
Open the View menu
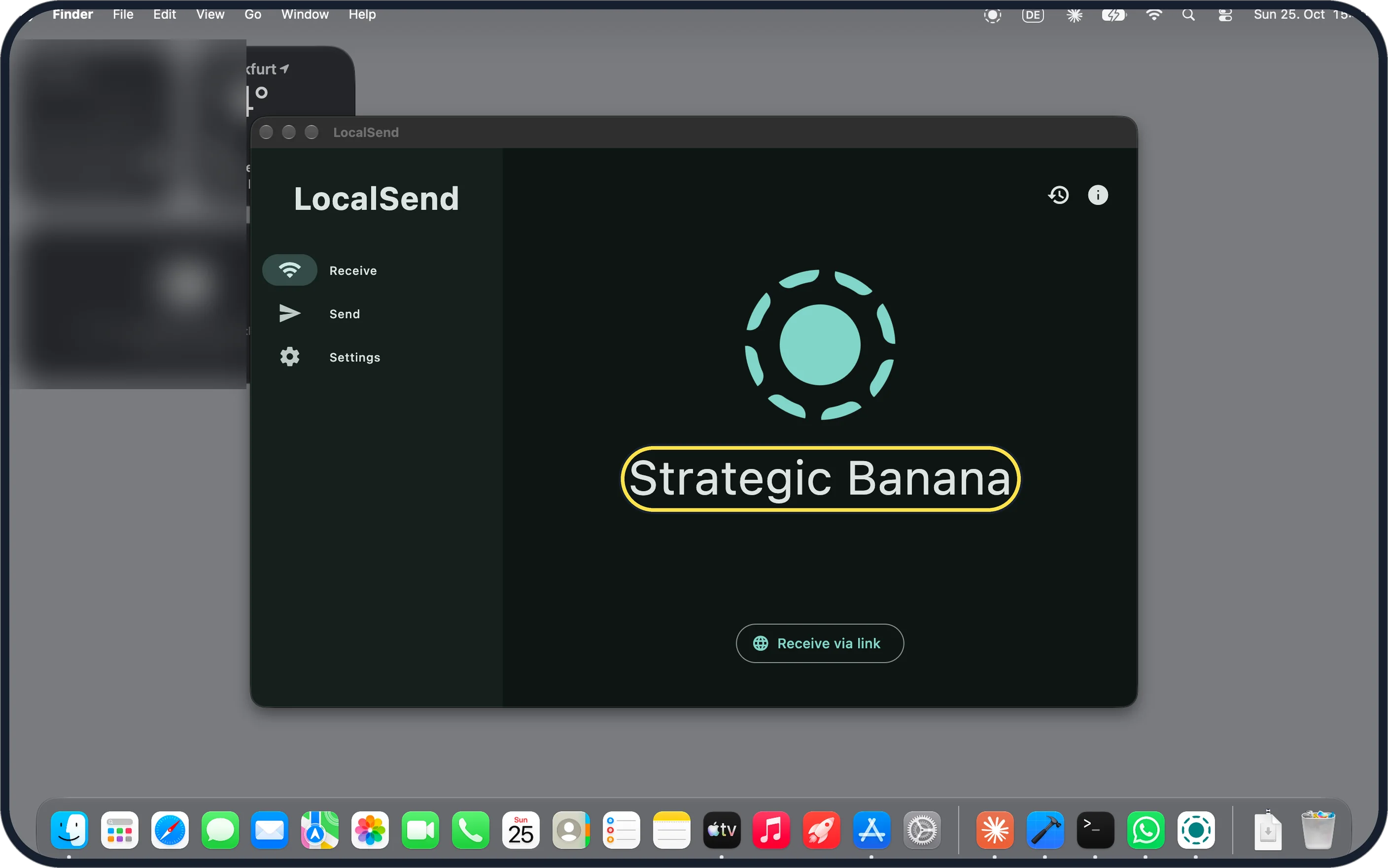pyautogui.click(x=210, y=14)
